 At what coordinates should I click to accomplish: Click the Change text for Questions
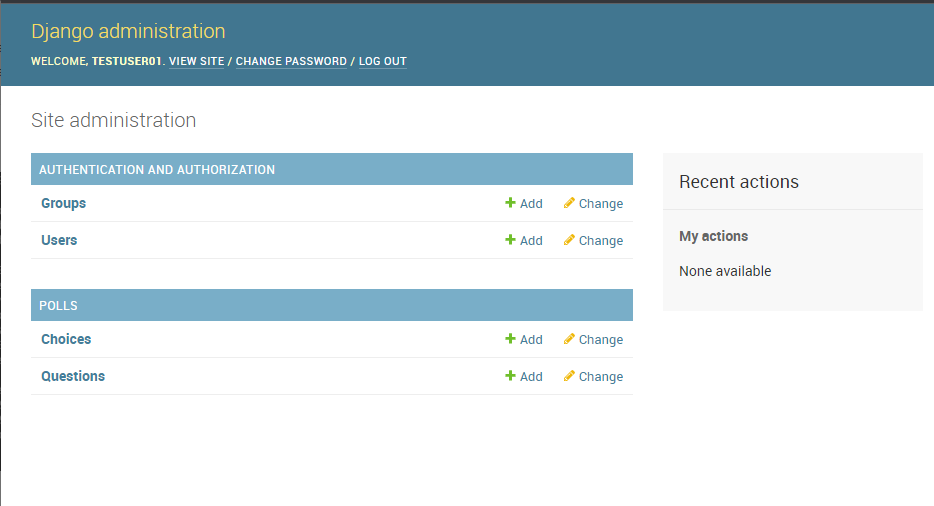pos(601,377)
